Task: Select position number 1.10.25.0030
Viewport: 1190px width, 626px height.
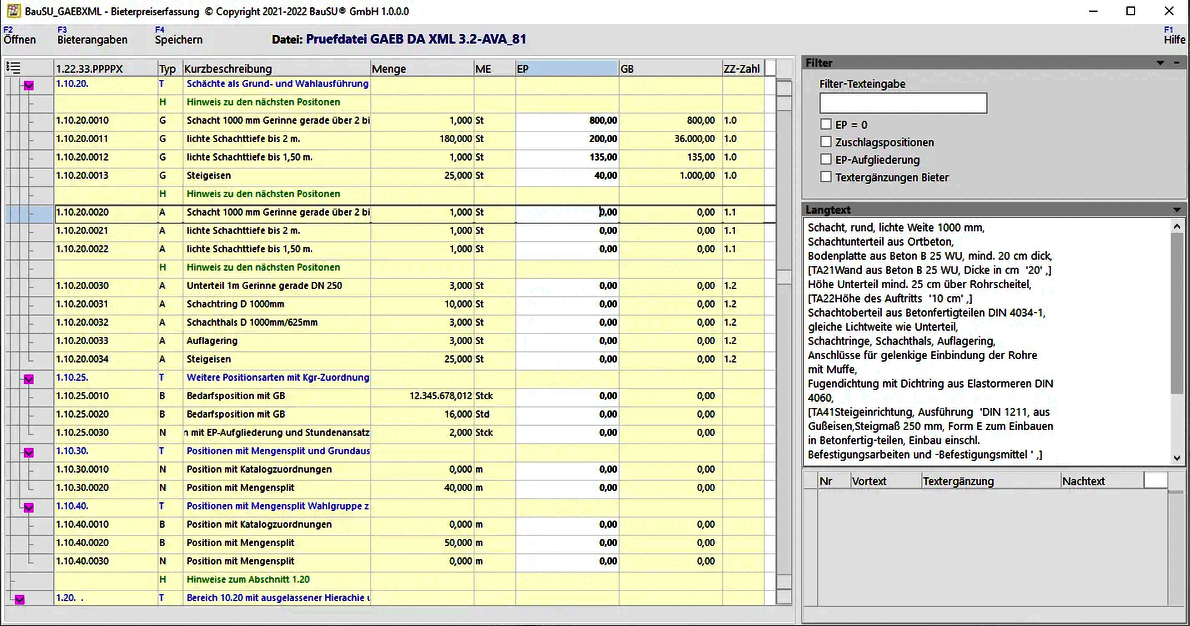Action: click(82, 433)
